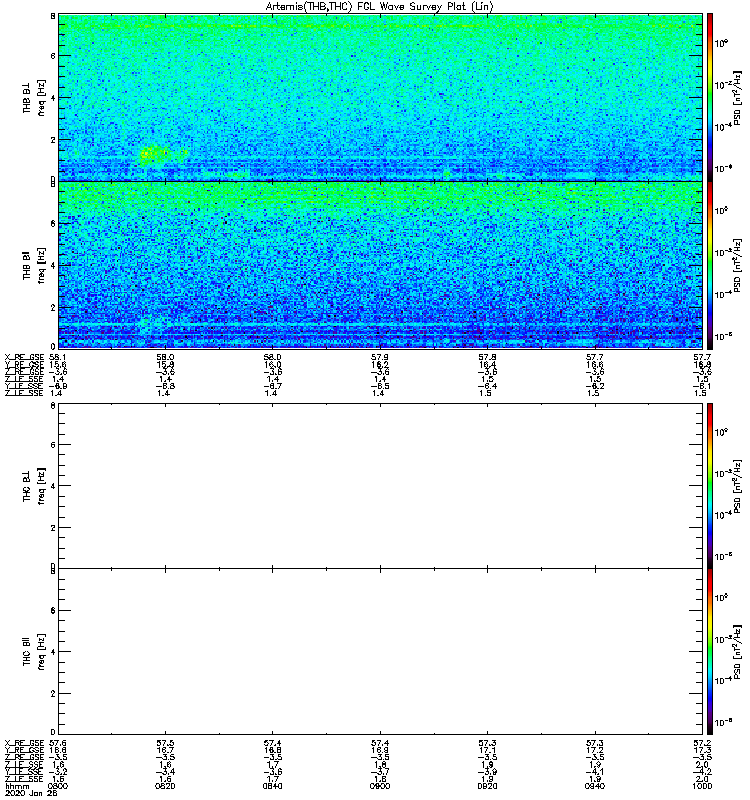Image resolution: width=750 pixels, height=800 pixels.
Task: Click the THC X position value '57.2'
Action: (x=702, y=743)
